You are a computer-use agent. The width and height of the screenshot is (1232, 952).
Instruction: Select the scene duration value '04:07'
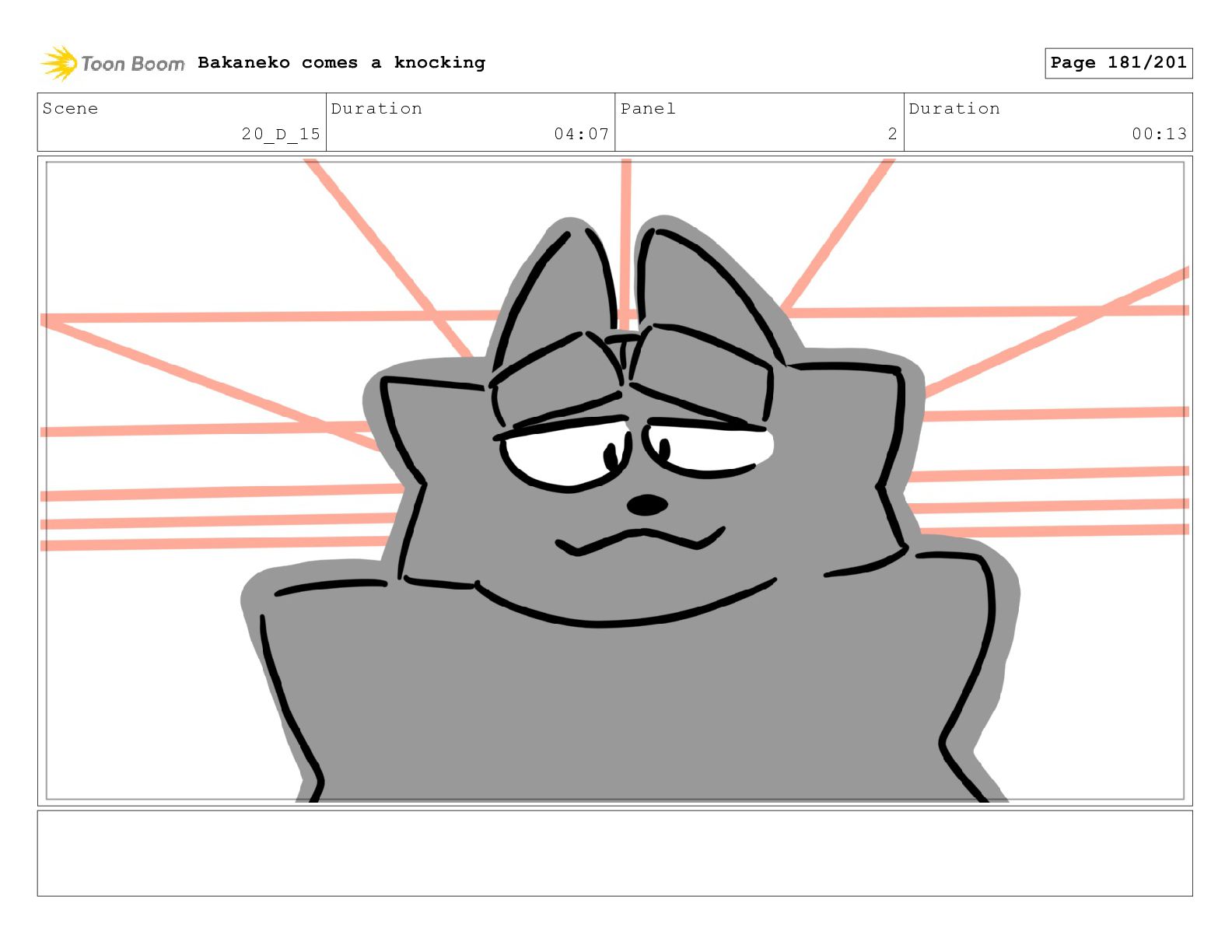pos(581,134)
